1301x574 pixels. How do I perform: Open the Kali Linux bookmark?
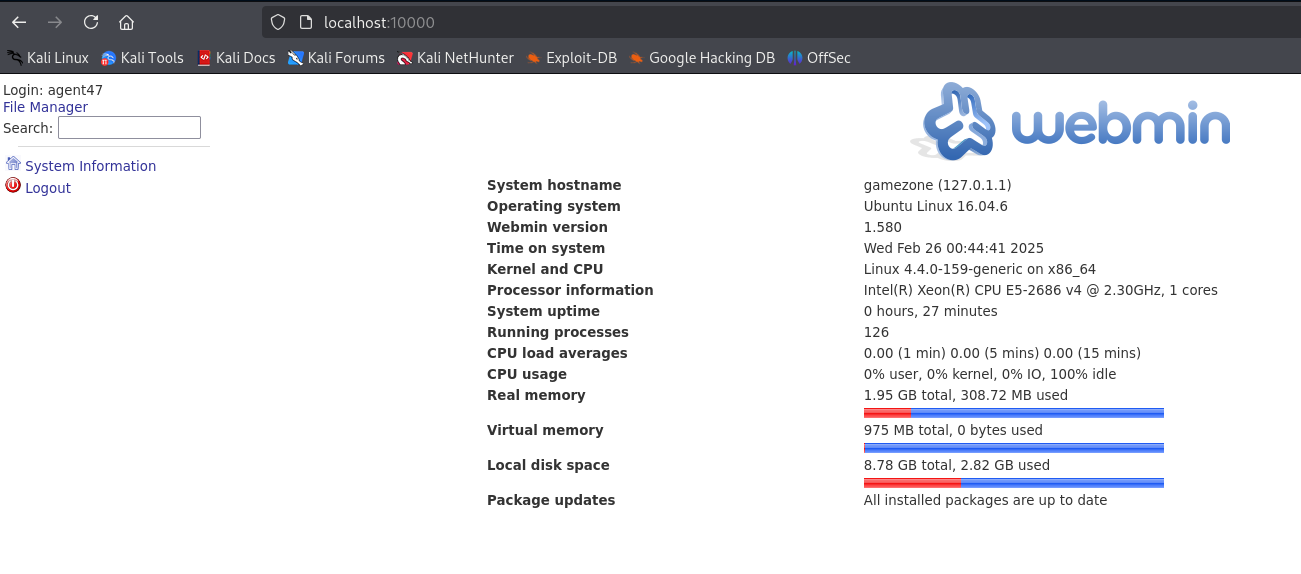tap(48, 58)
